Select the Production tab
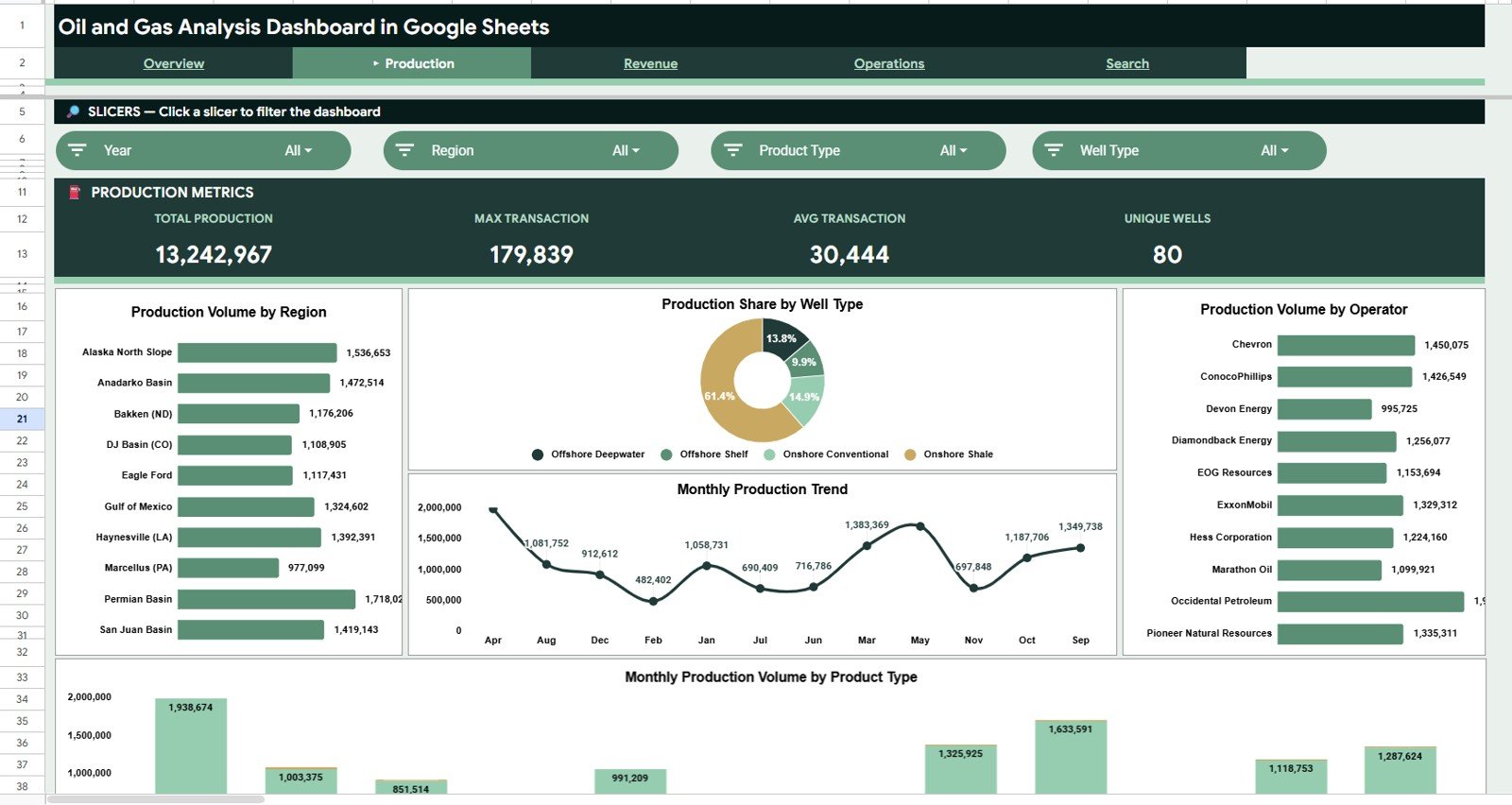1512x805 pixels. point(412,63)
